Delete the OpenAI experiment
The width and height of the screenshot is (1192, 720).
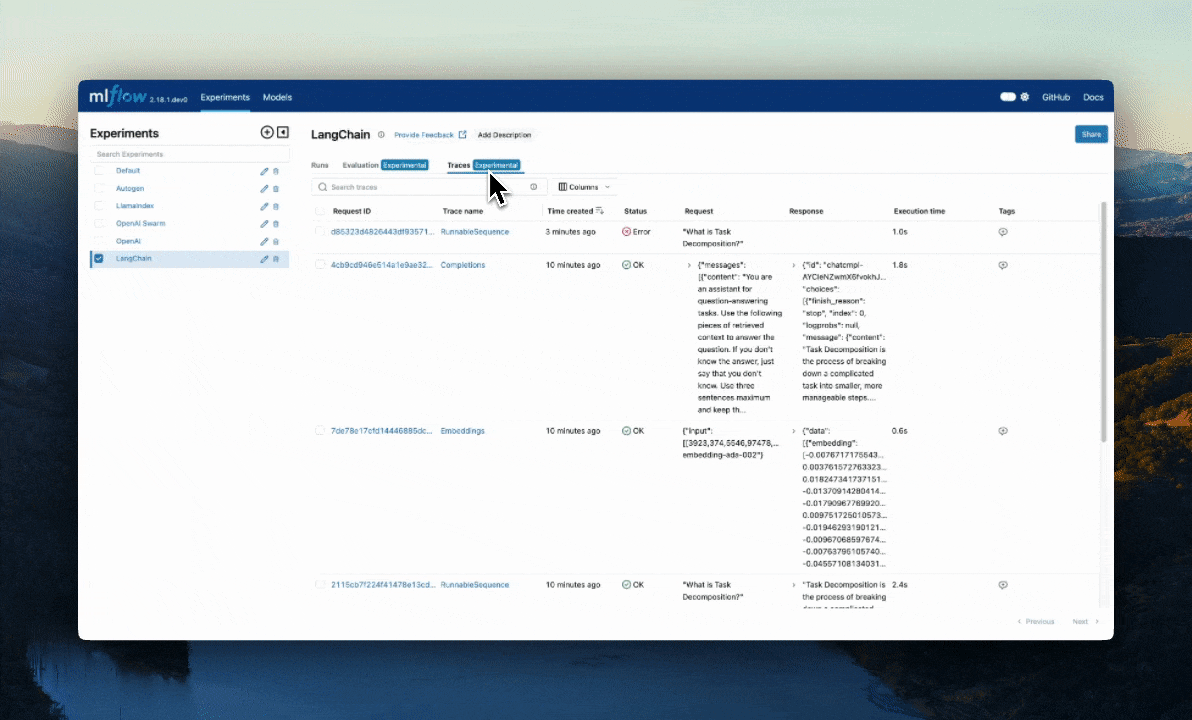click(276, 241)
